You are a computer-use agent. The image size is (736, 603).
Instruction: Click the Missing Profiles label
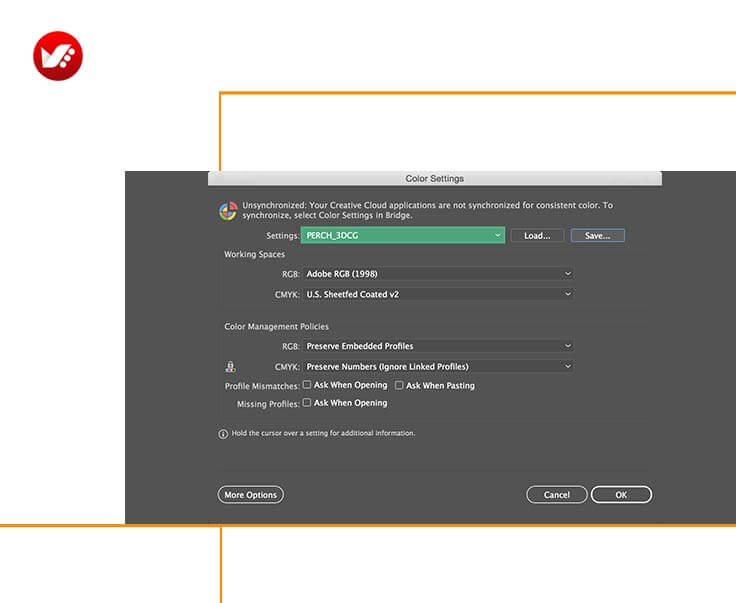[x=268, y=404]
